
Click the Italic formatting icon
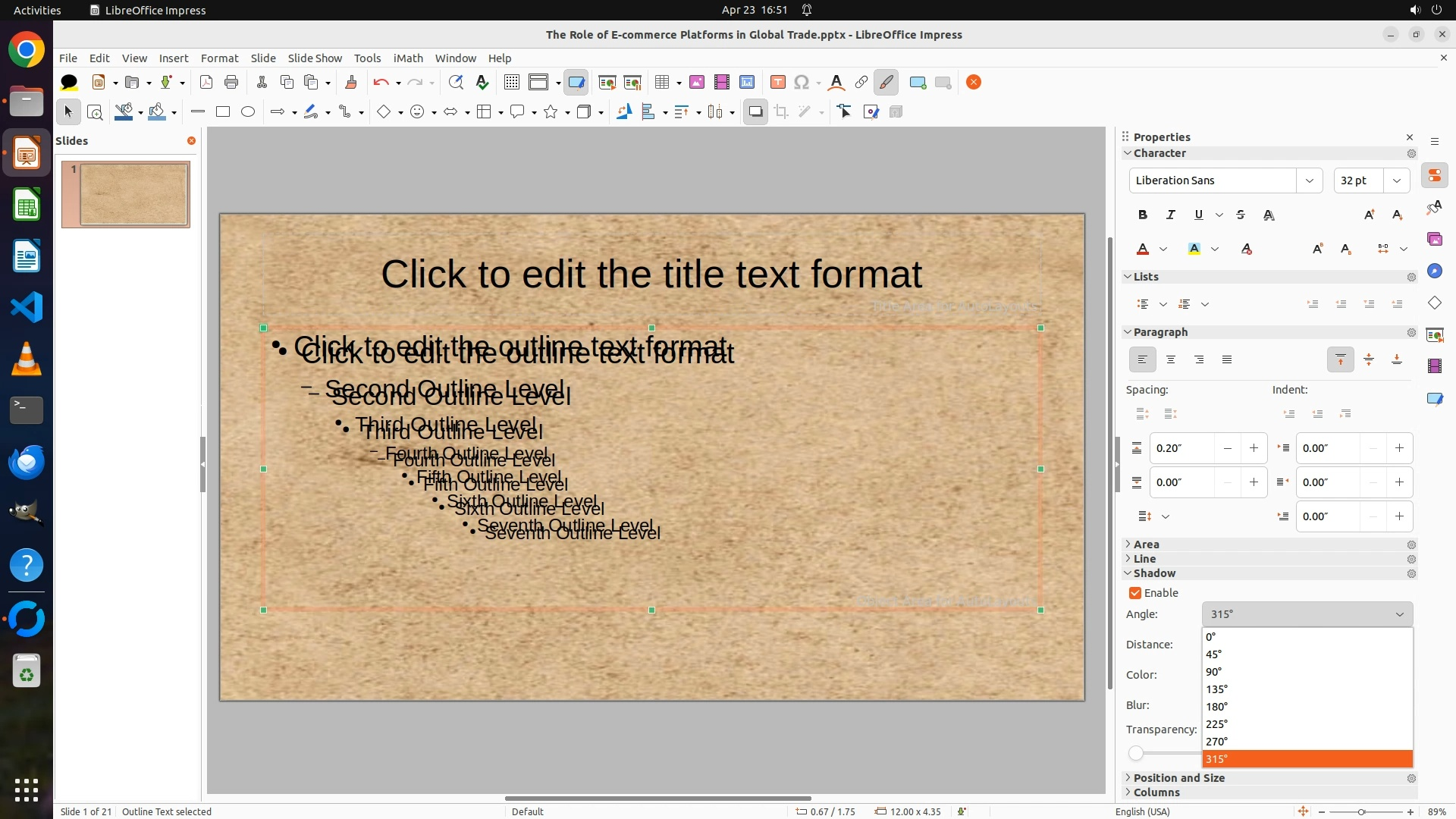1171,215
